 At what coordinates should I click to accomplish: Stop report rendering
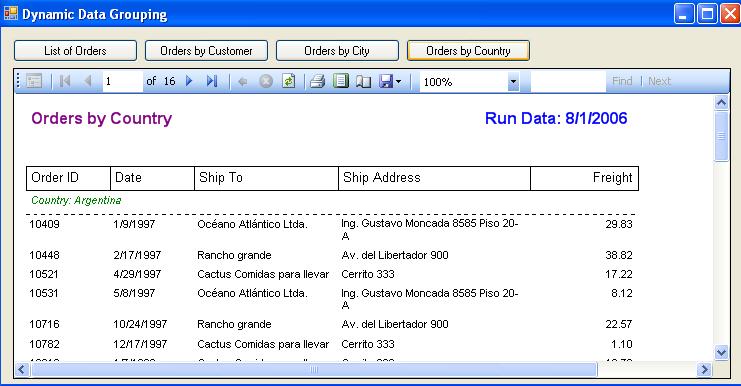click(x=266, y=81)
